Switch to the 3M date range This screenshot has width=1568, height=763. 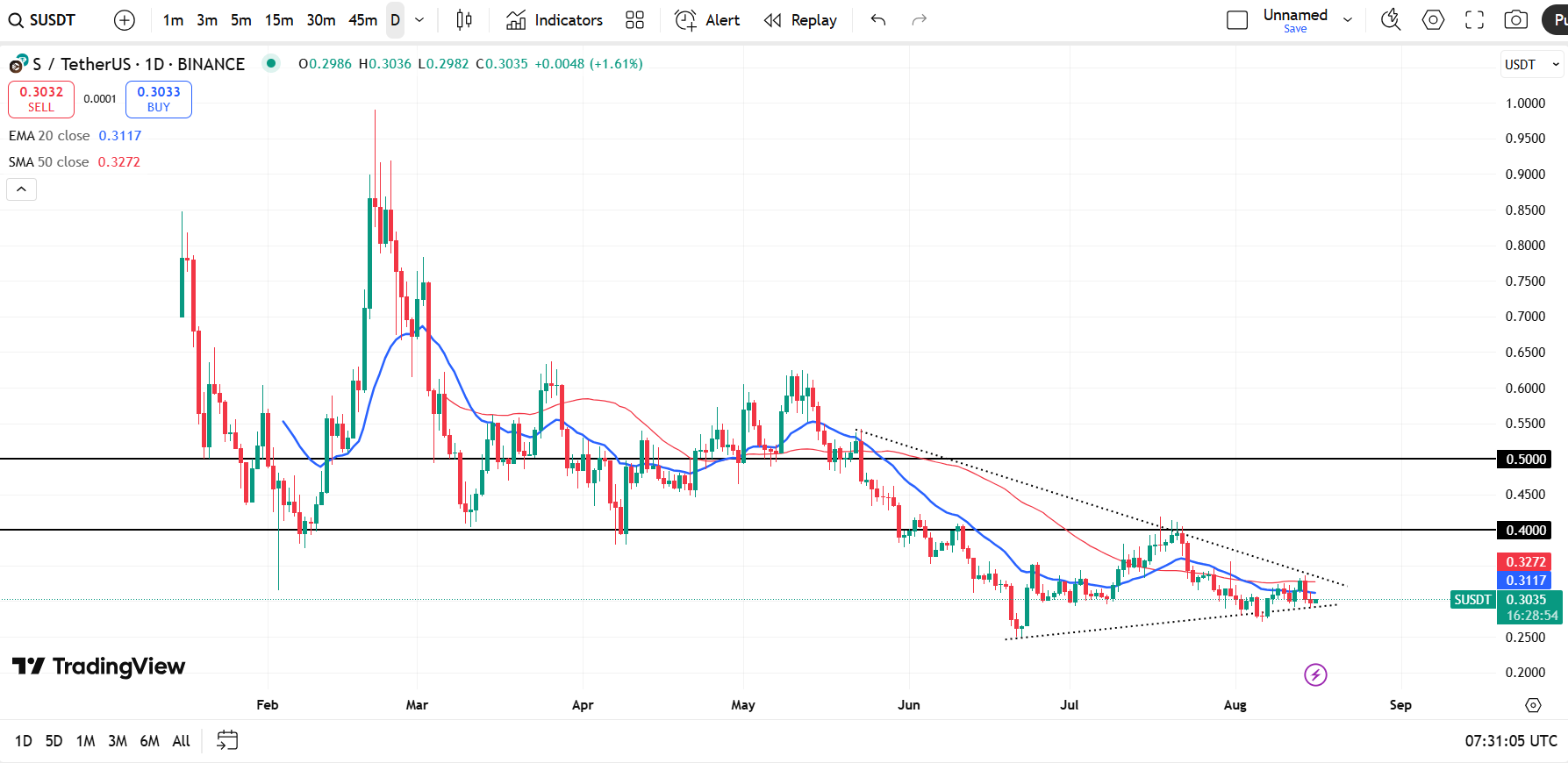[x=118, y=741]
